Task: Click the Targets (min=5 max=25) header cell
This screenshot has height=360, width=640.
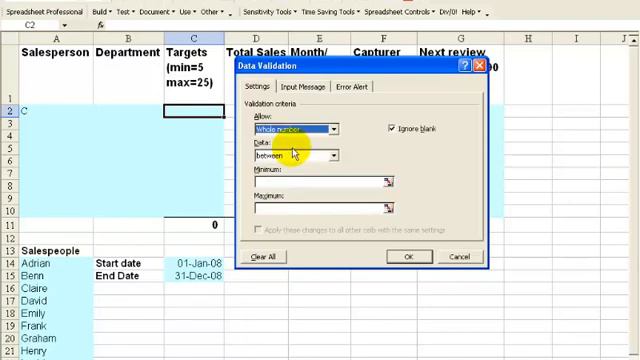Action: pyautogui.click(x=194, y=75)
